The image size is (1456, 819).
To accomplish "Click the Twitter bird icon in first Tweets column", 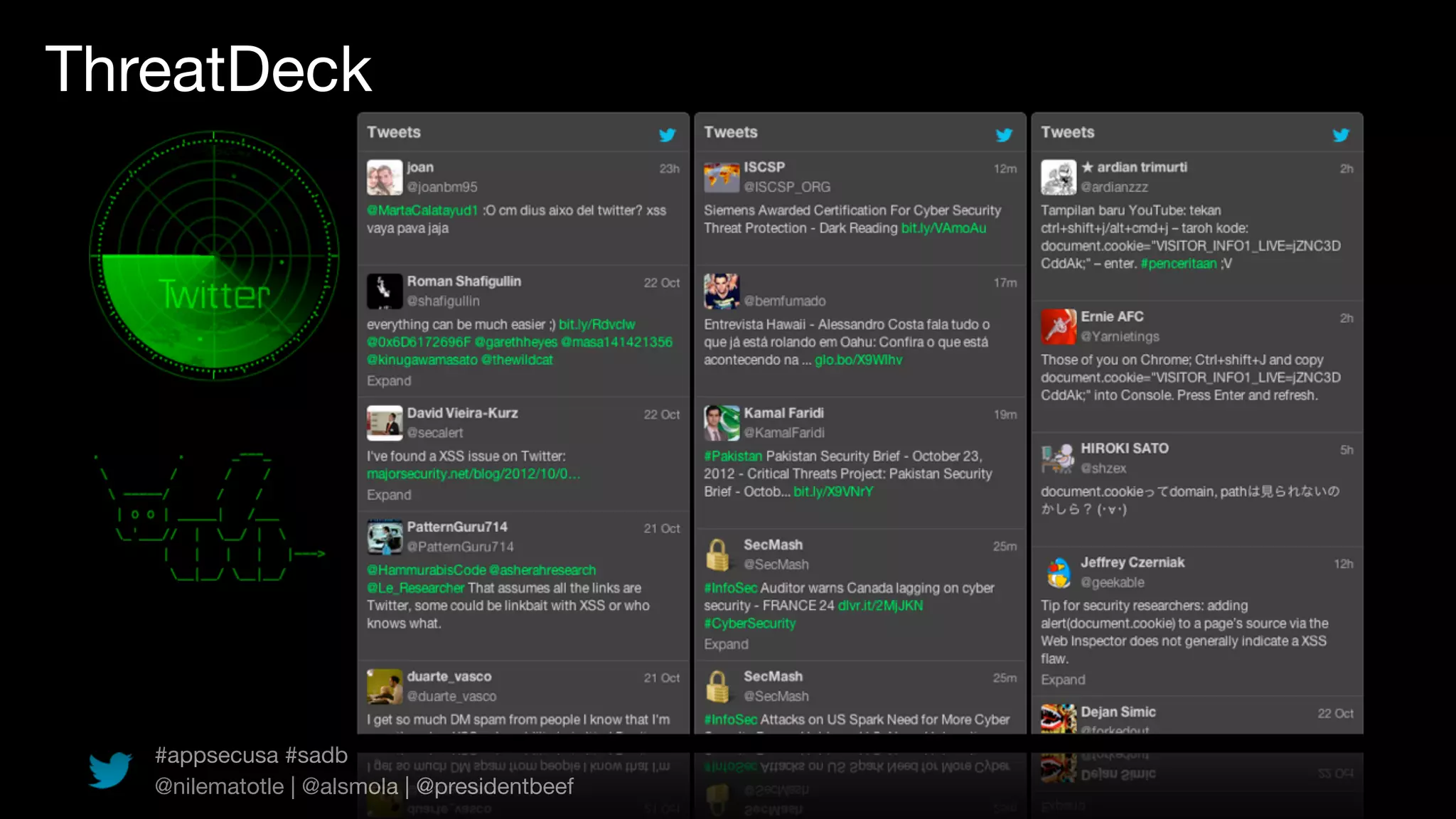I will tap(667, 134).
